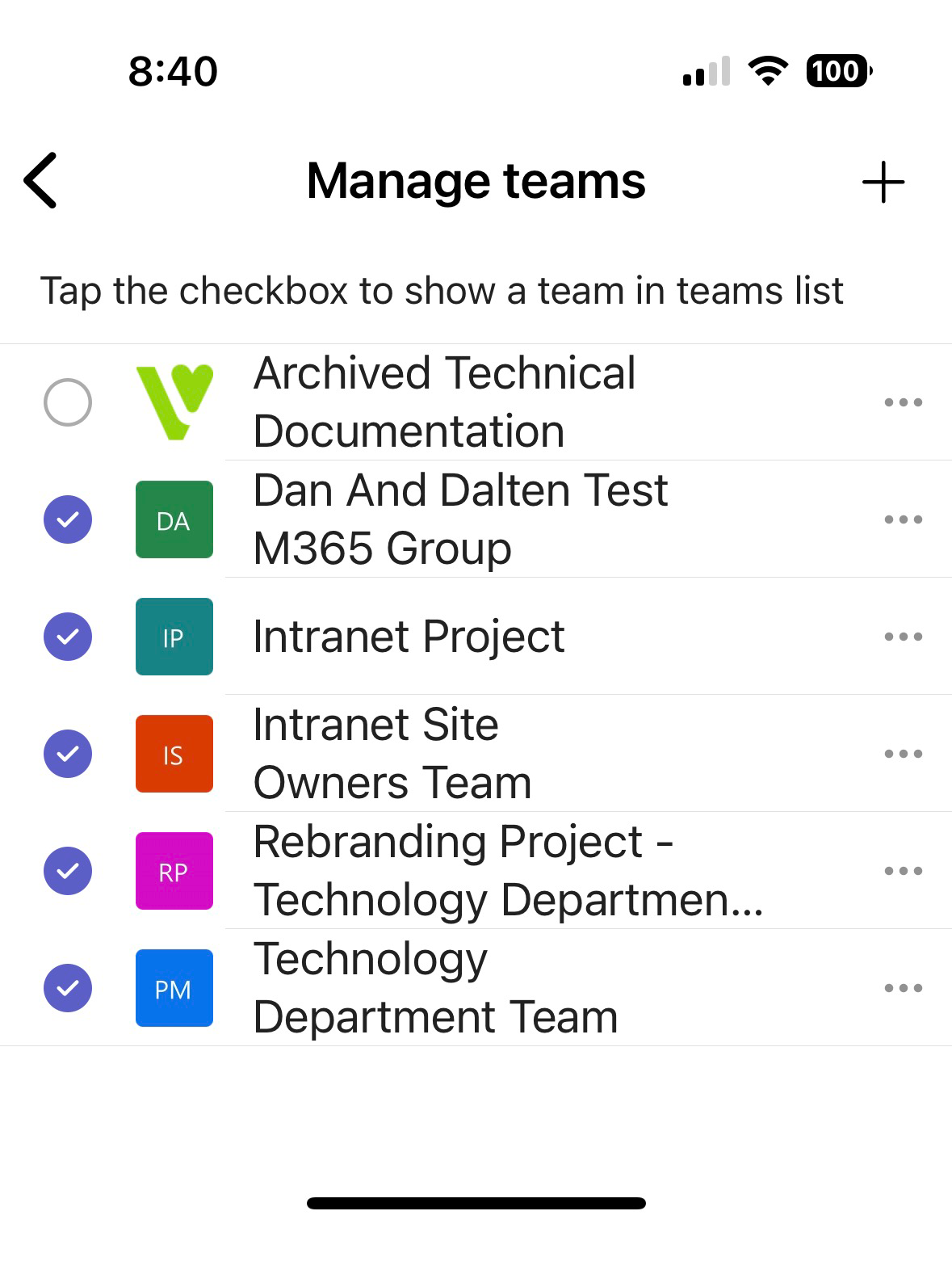
Task: Select the Dan And Dalten Test M365 Group name
Action: point(460,519)
